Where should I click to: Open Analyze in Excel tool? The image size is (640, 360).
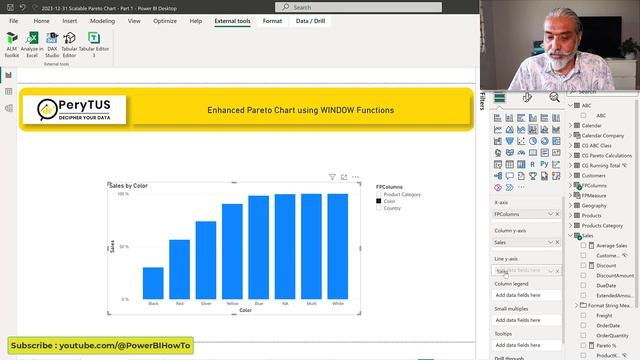(x=32, y=44)
